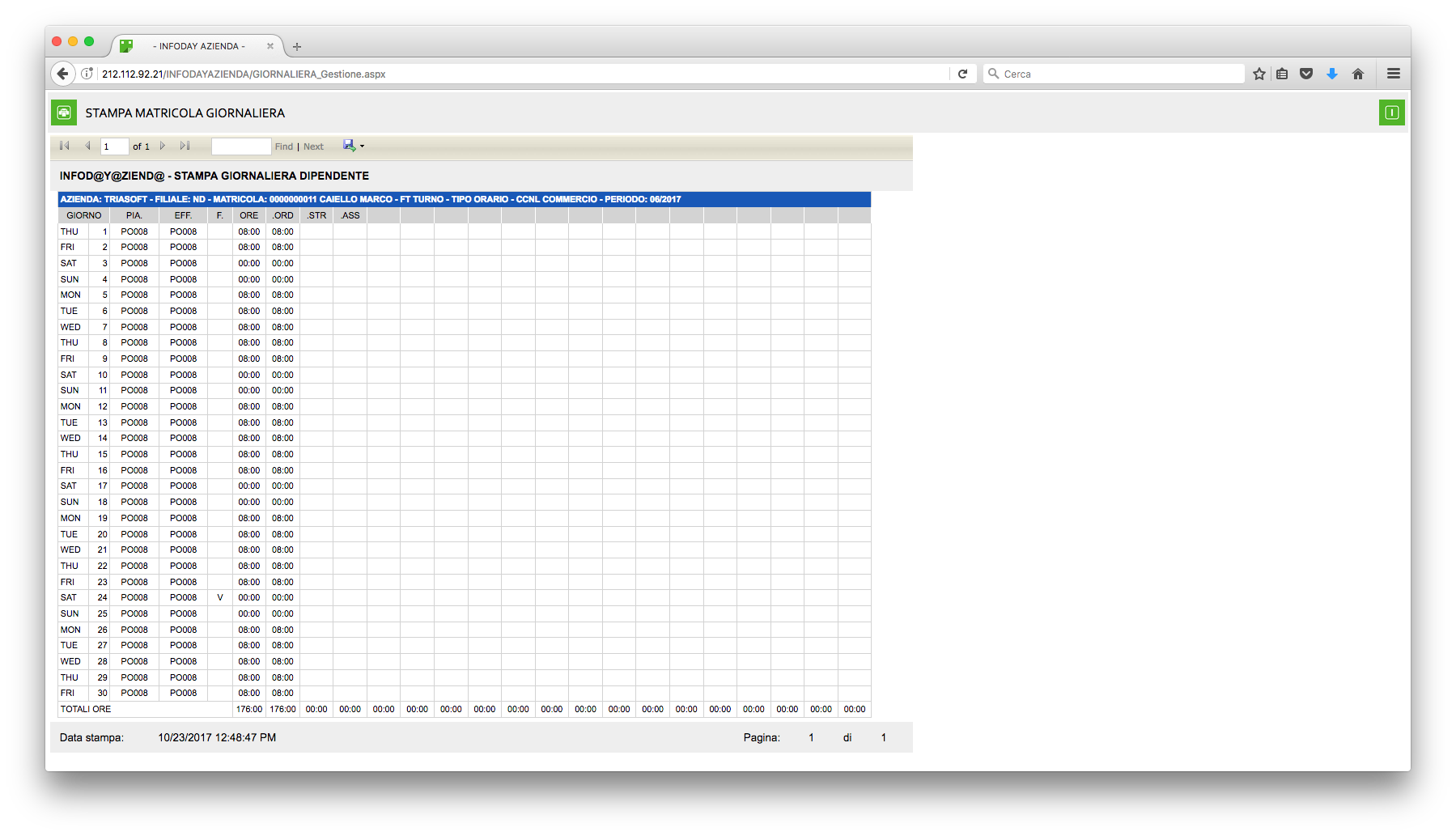Click the V flag on SAT 24 row
The image size is (1456, 836).
219,597
